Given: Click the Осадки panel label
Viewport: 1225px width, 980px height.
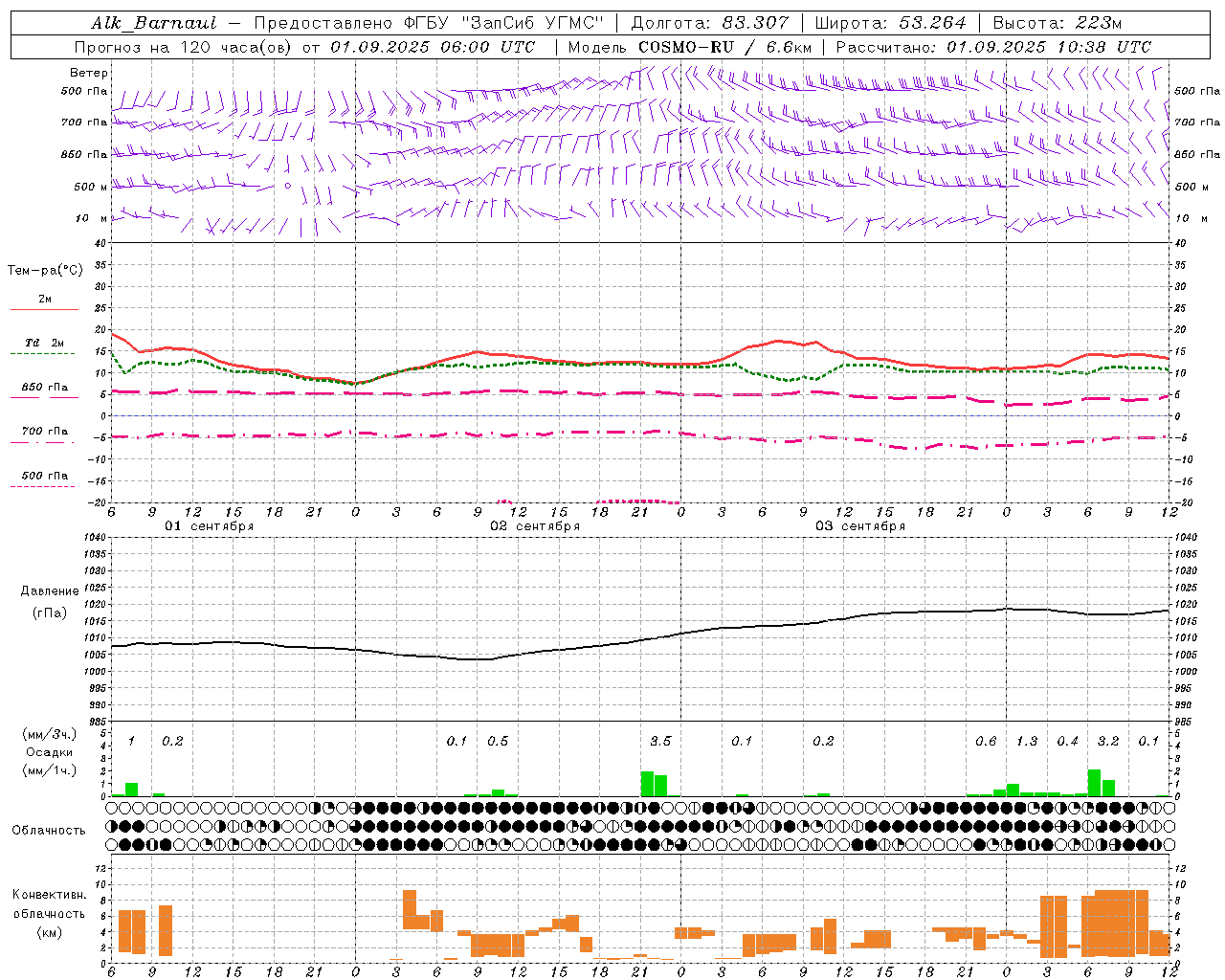Looking at the screenshot, I should 50,752.
